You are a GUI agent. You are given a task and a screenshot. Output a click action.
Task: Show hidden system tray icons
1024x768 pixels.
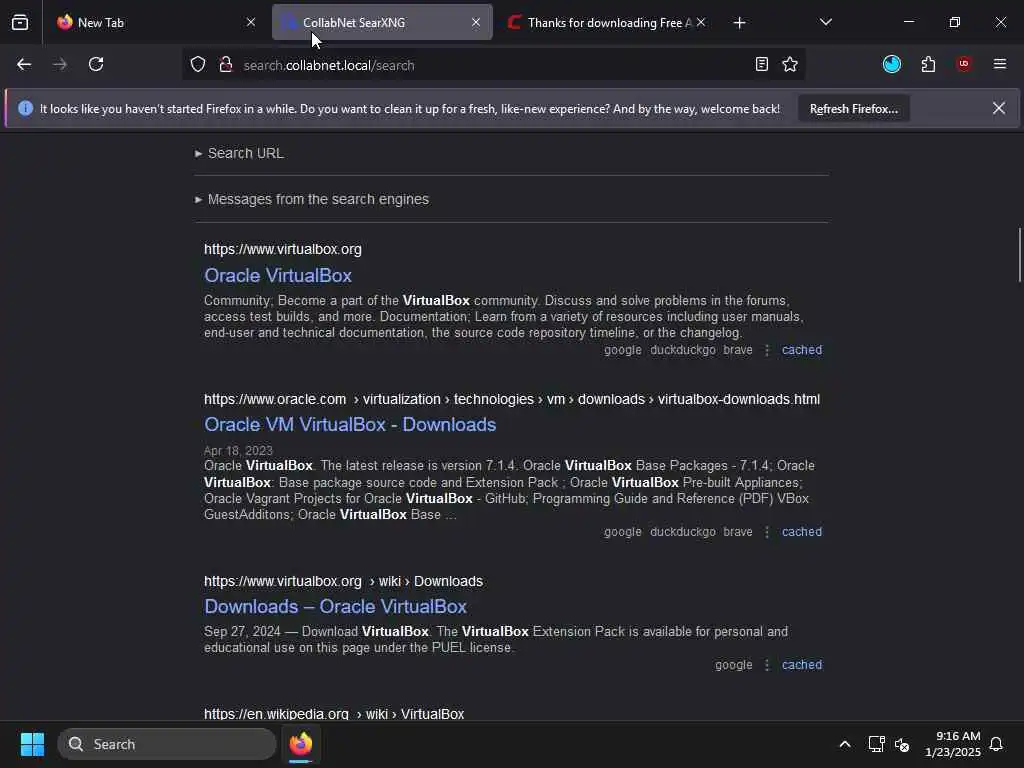point(844,744)
